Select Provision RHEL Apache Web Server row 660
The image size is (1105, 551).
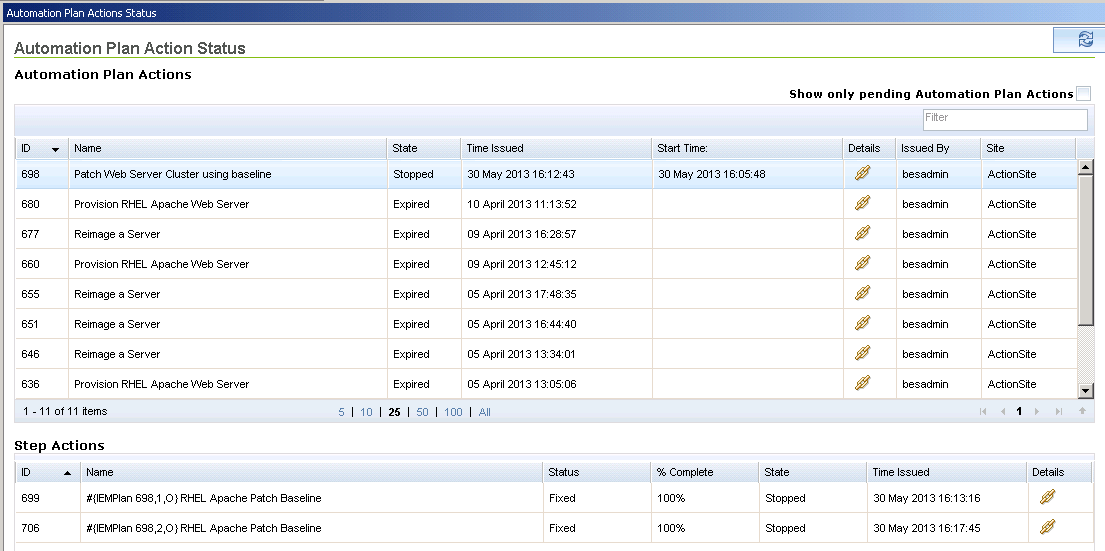click(546, 264)
